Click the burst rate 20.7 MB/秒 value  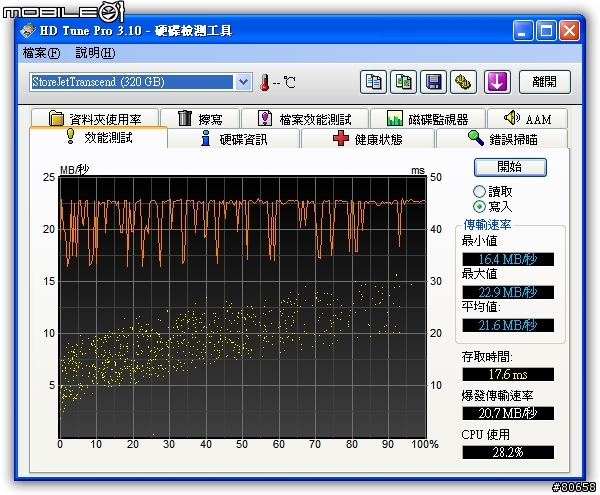(508, 413)
